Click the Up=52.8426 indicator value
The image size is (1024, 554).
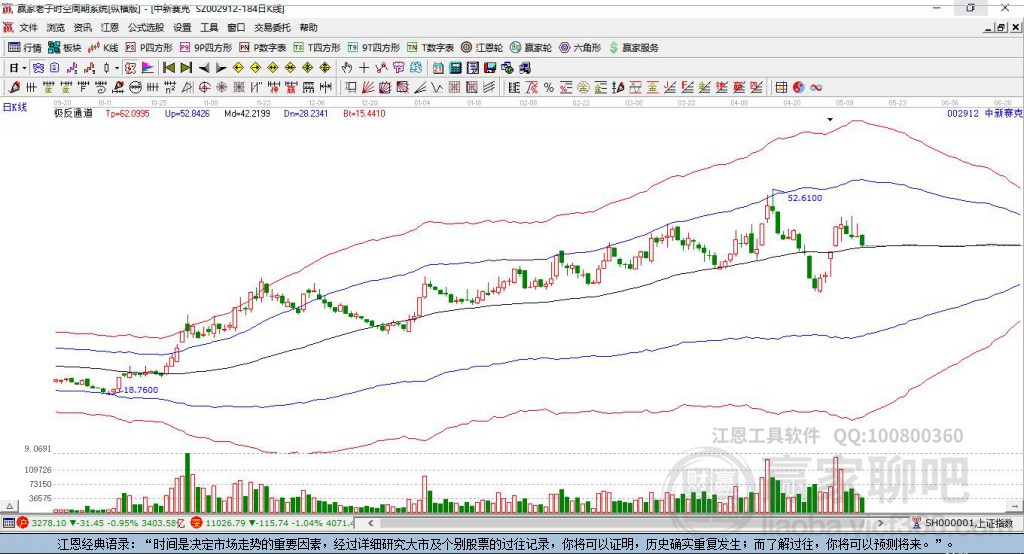pyautogui.click(x=187, y=113)
